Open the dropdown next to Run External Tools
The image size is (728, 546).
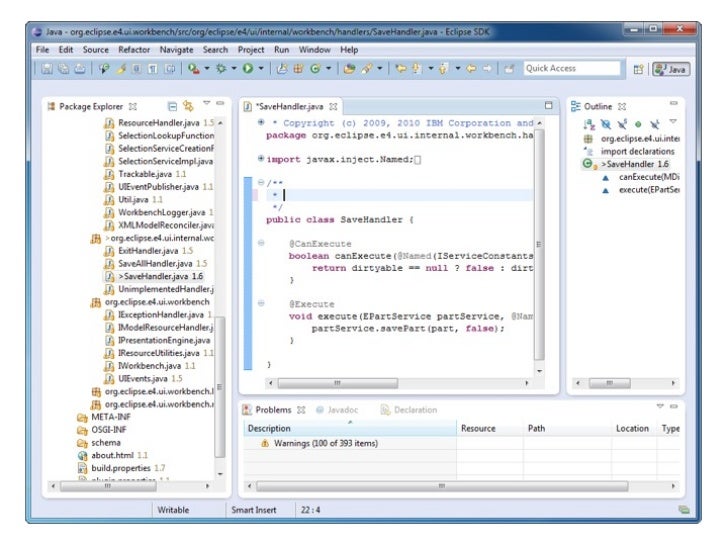[x=207, y=68]
